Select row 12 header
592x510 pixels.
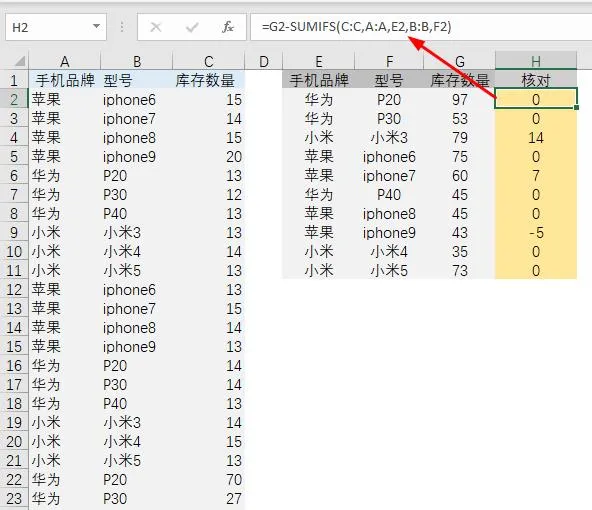[14, 290]
